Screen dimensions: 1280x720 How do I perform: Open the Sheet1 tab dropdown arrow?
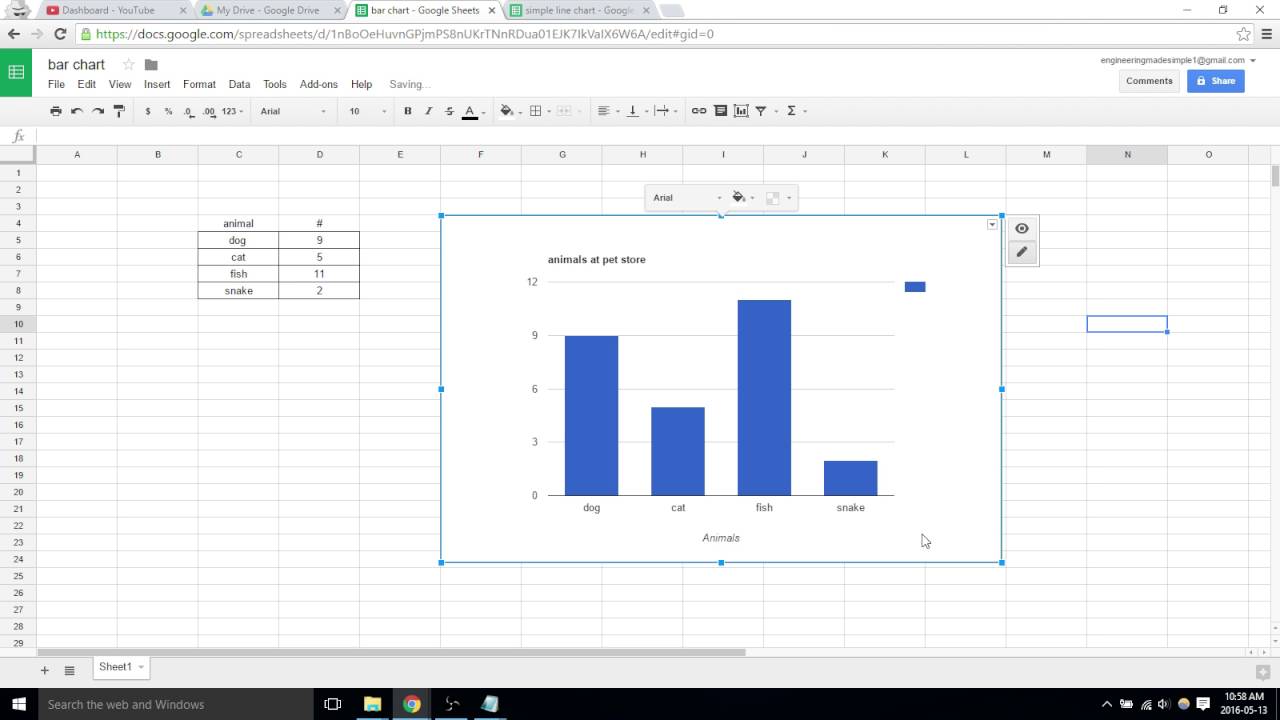(141, 667)
